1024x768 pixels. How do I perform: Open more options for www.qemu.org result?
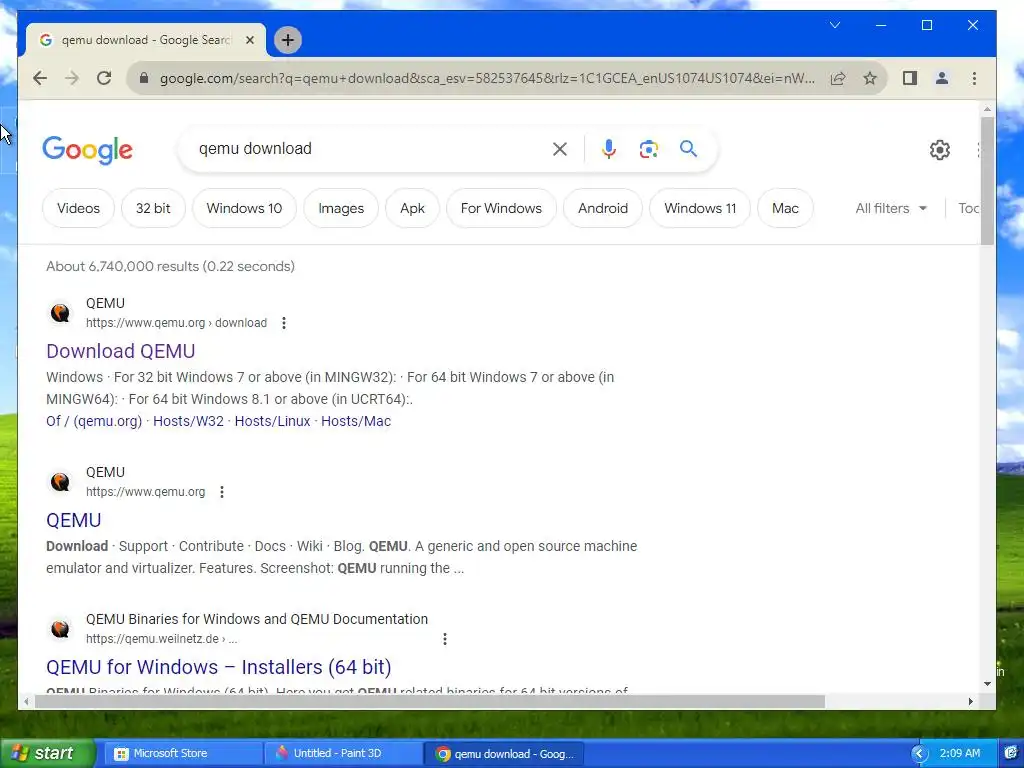pyautogui.click(x=222, y=492)
